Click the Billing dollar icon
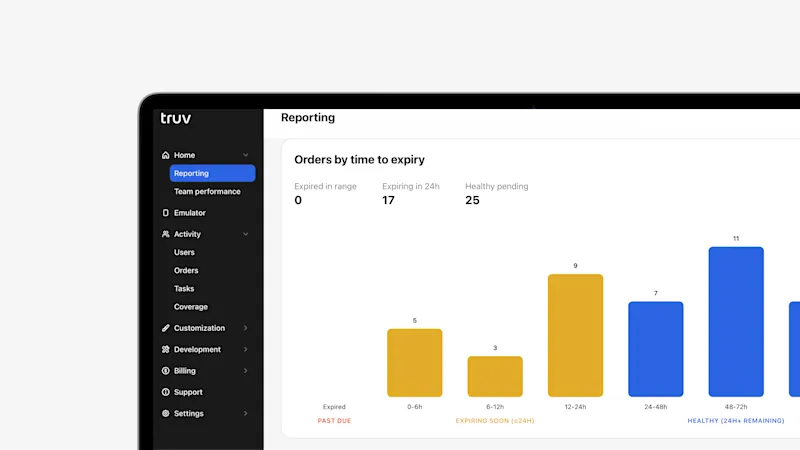The height and width of the screenshot is (450, 800). pos(165,371)
